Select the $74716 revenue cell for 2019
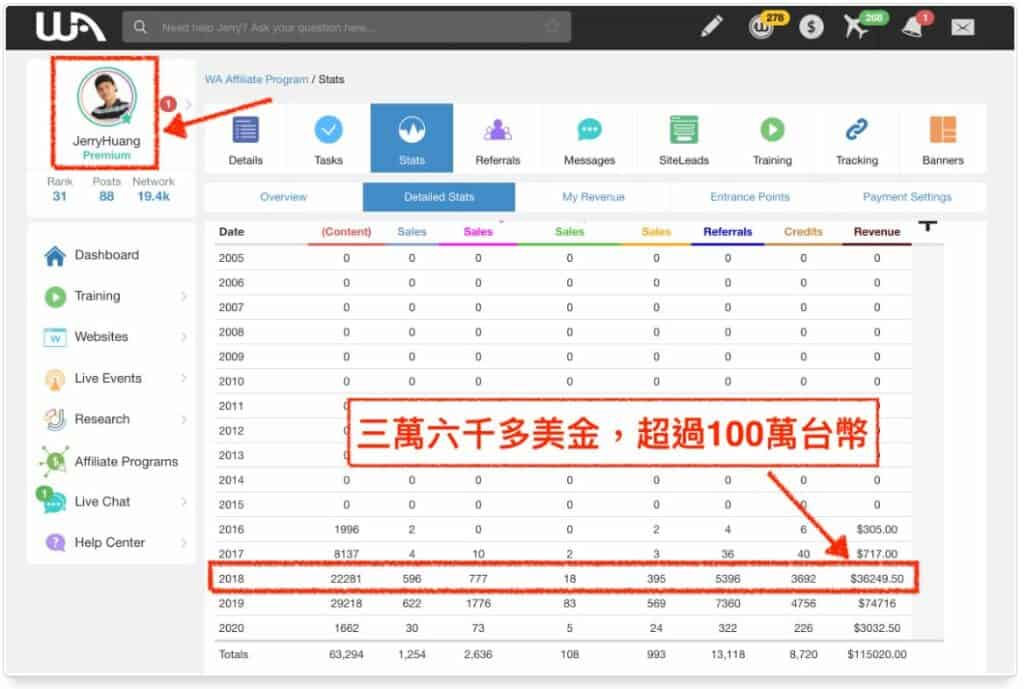 (x=876, y=603)
